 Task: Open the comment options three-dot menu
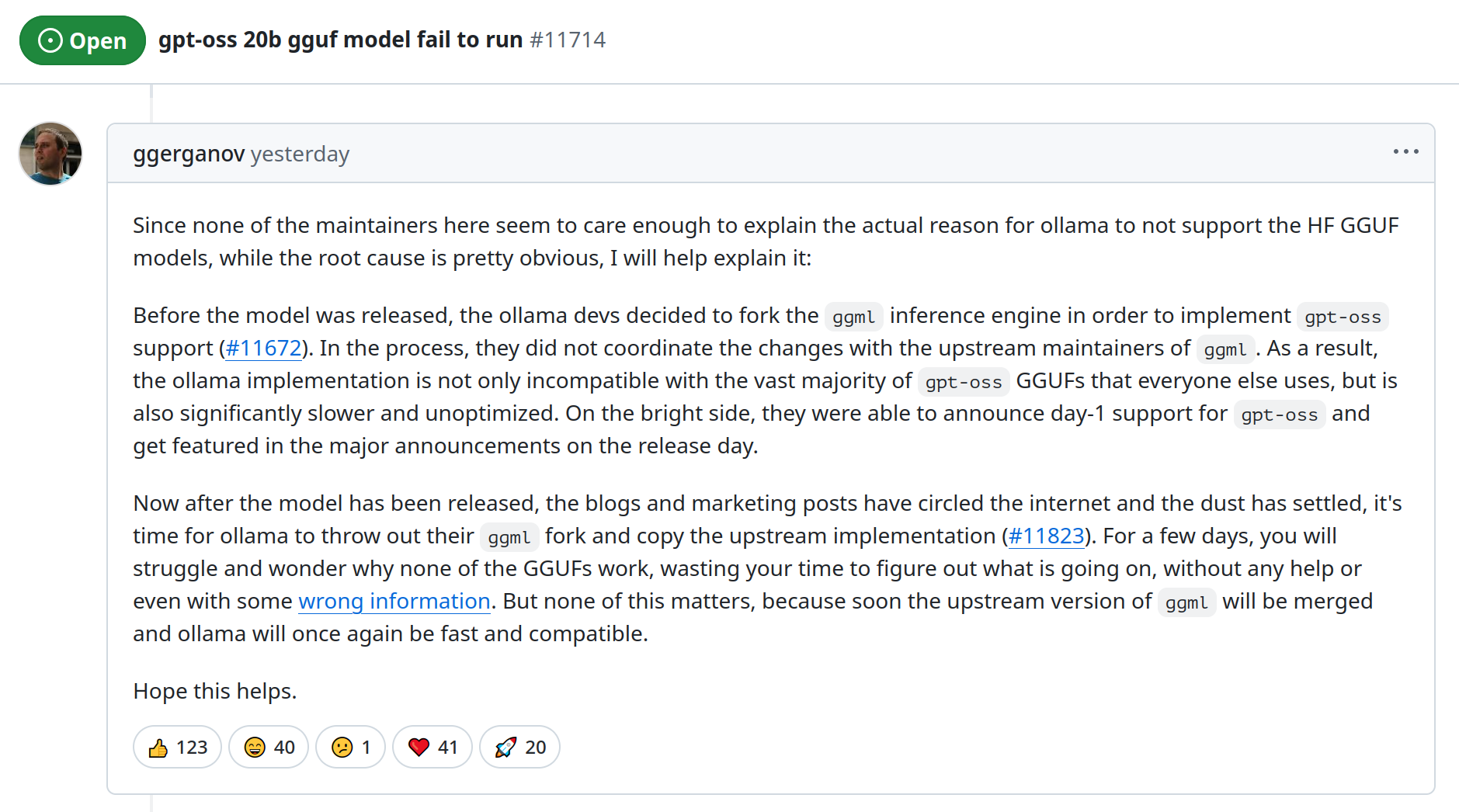coord(1405,152)
